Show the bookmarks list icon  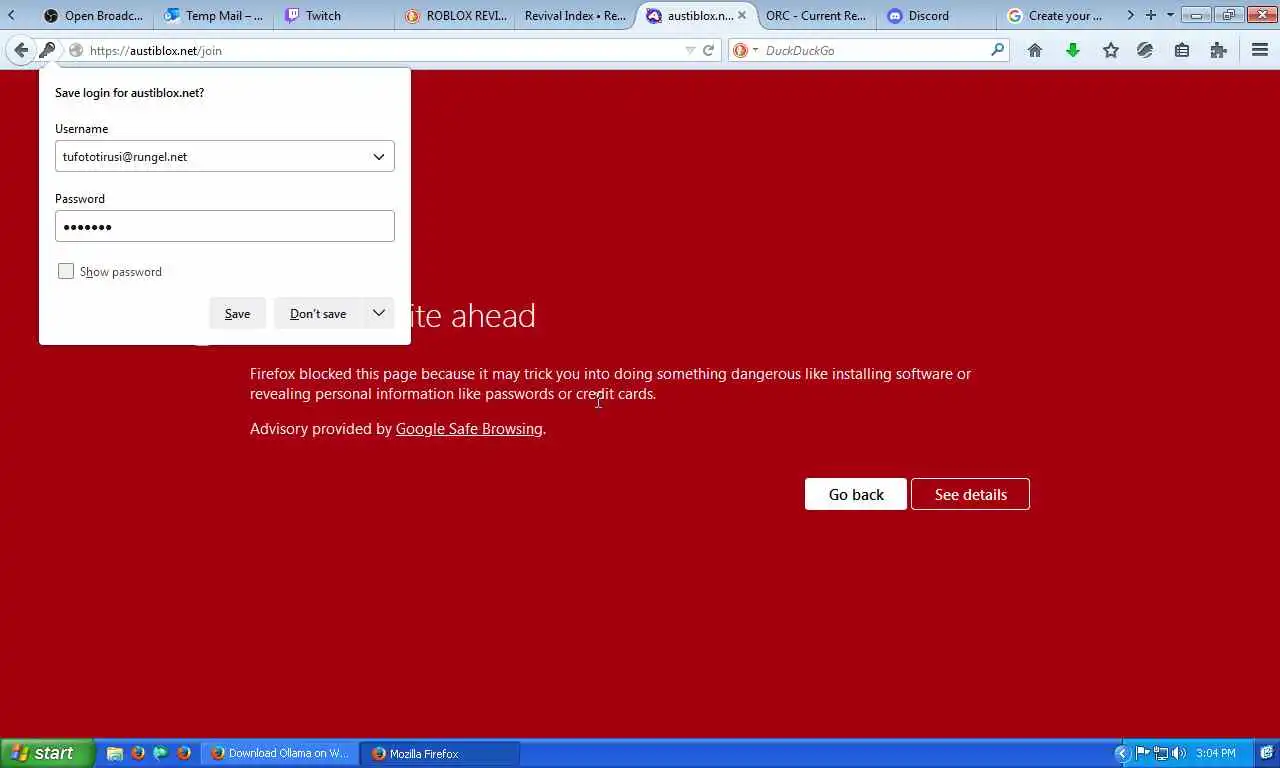click(1182, 50)
